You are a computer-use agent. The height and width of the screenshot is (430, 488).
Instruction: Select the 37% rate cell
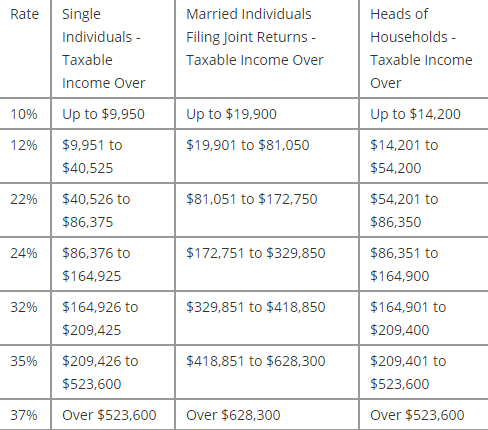click(x=24, y=415)
